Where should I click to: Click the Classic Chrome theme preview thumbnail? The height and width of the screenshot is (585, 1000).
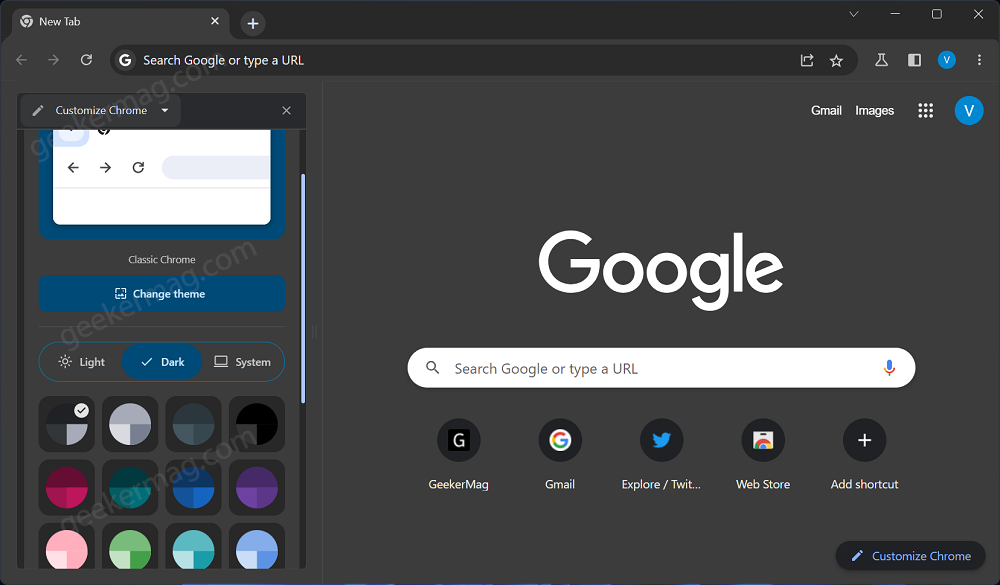[x=162, y=184]
